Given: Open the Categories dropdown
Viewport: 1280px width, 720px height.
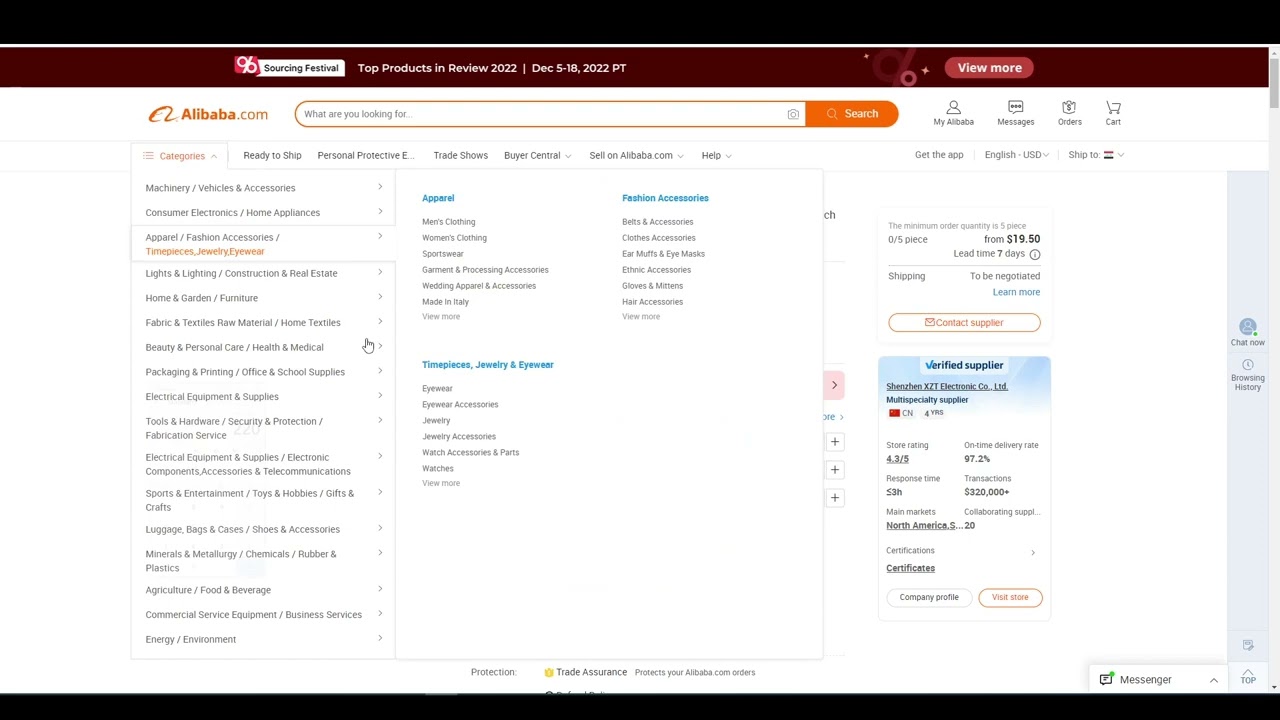Looking at the screenshot, I should [x=180, y=156].
